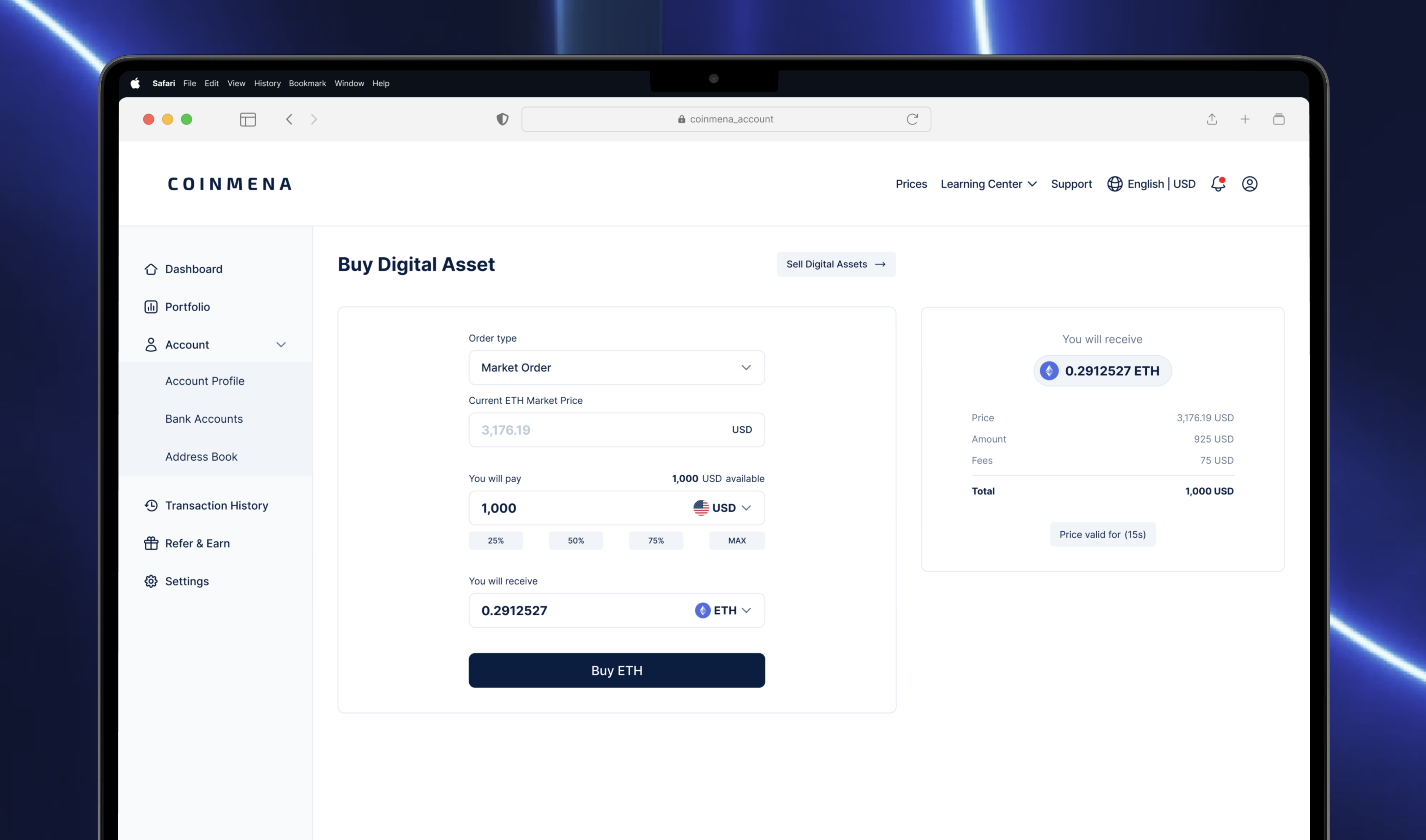Viewport: 1426px width, 840px height.
Task: Select the 25% amount button
Action: (496, 541)
